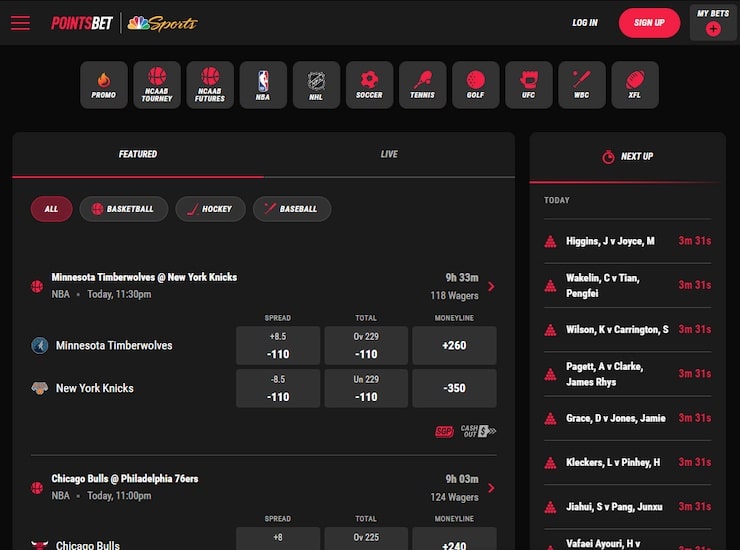Screen dimensions: 740x550
Task: Select the Promo flame icon
Action: pos(104,84)
